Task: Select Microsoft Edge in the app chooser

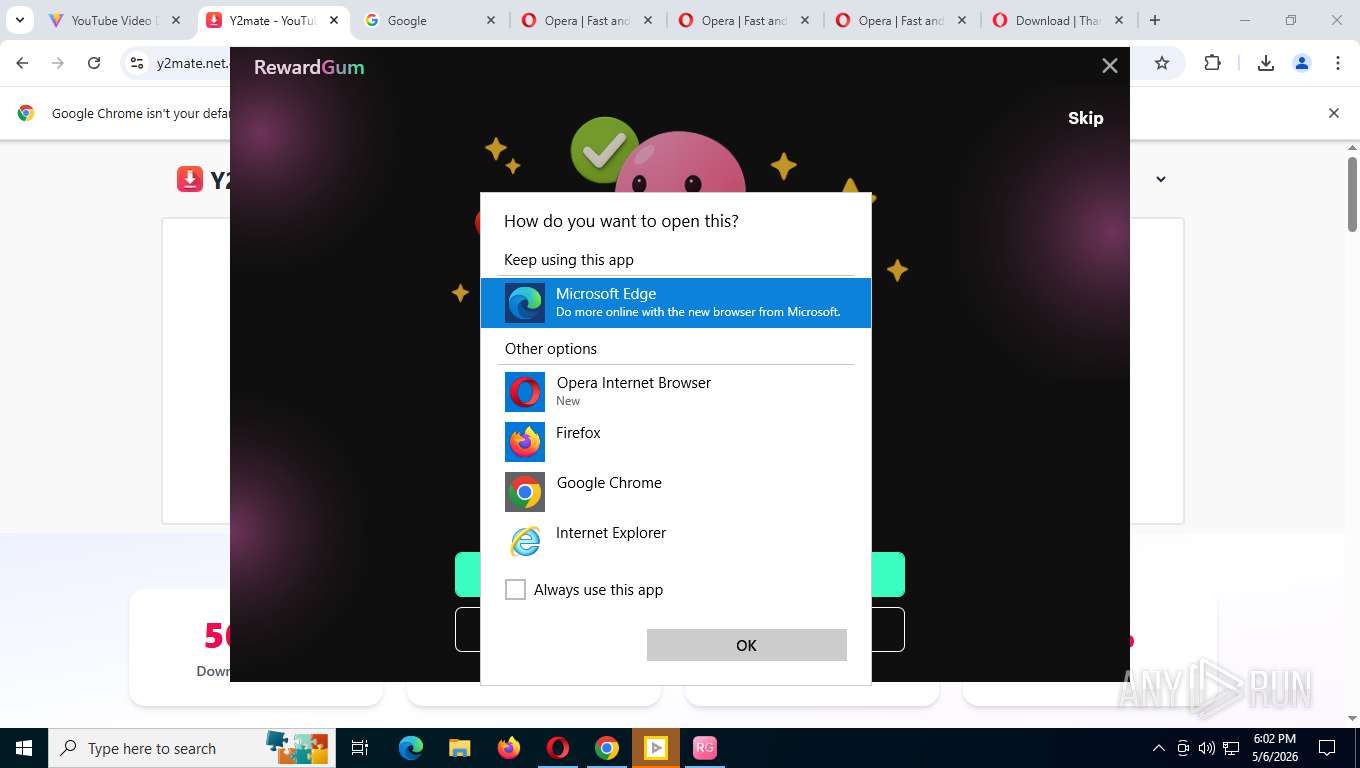Action: (676, 302)
